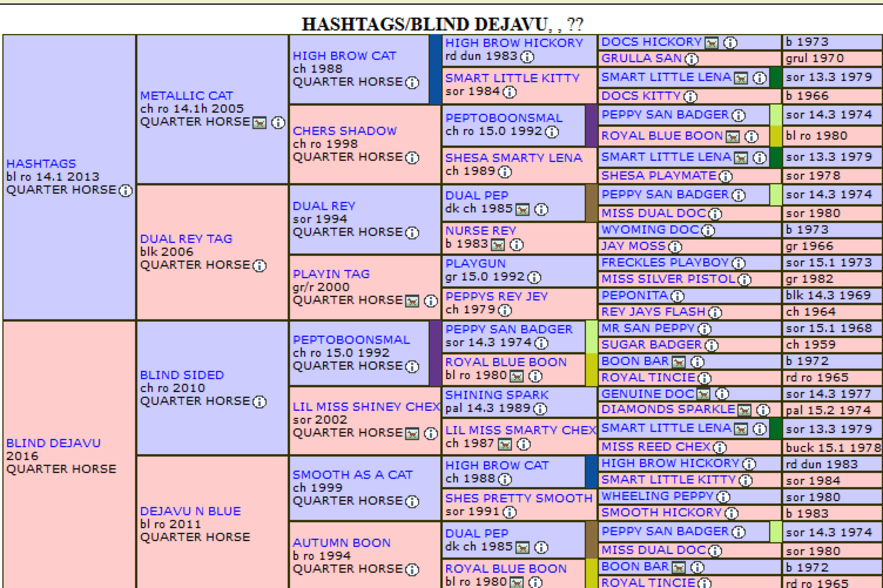883x588 pixels.
Task: View PLAYIN TAG photo icon
Action: tap(412, 301)
